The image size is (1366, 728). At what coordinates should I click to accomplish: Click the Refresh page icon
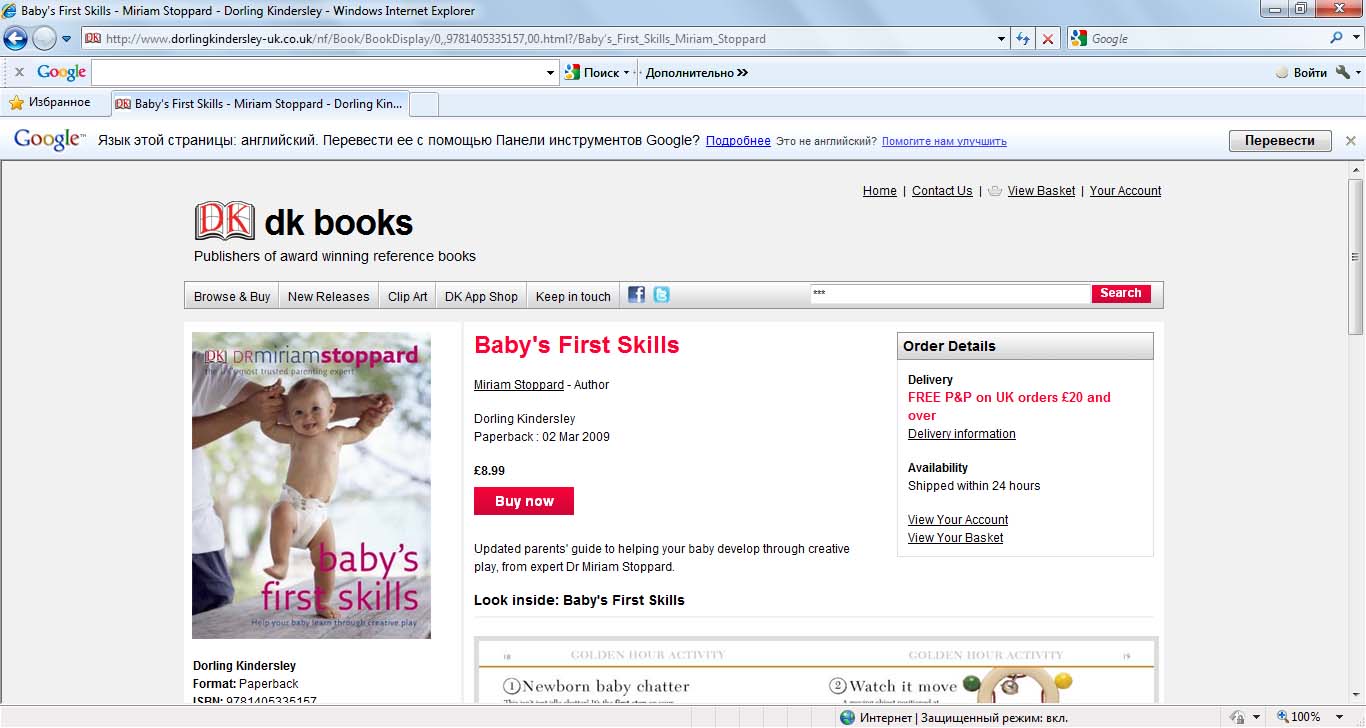(1023, 39)
